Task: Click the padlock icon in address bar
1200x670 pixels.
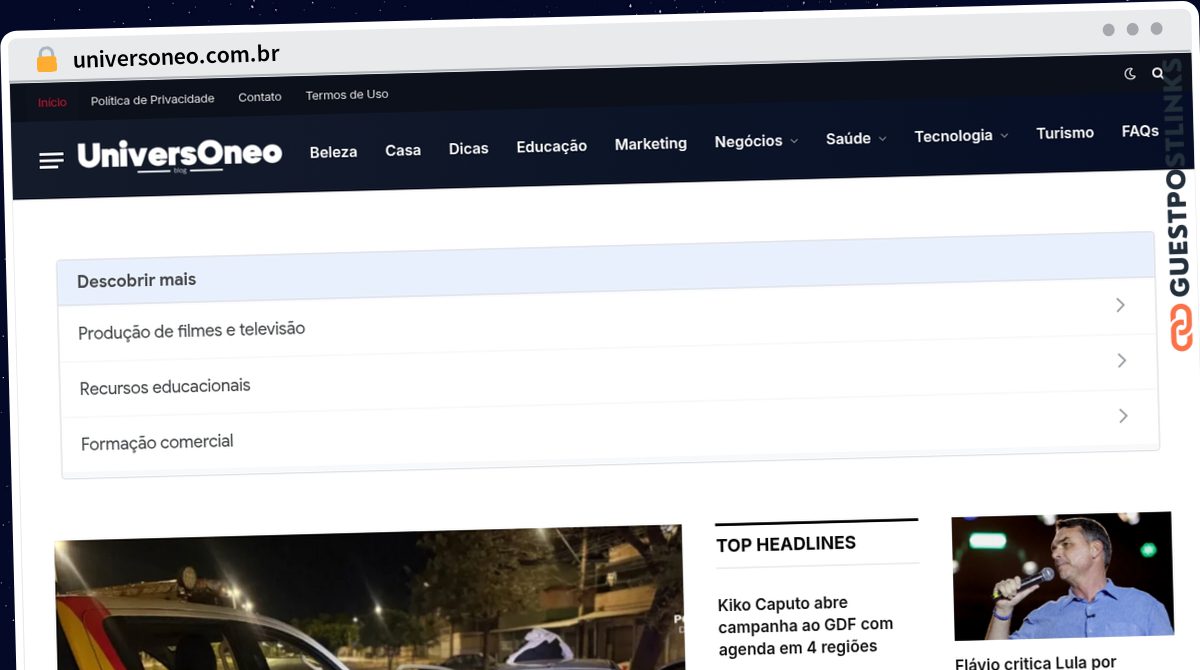Action: click(47, 59)
